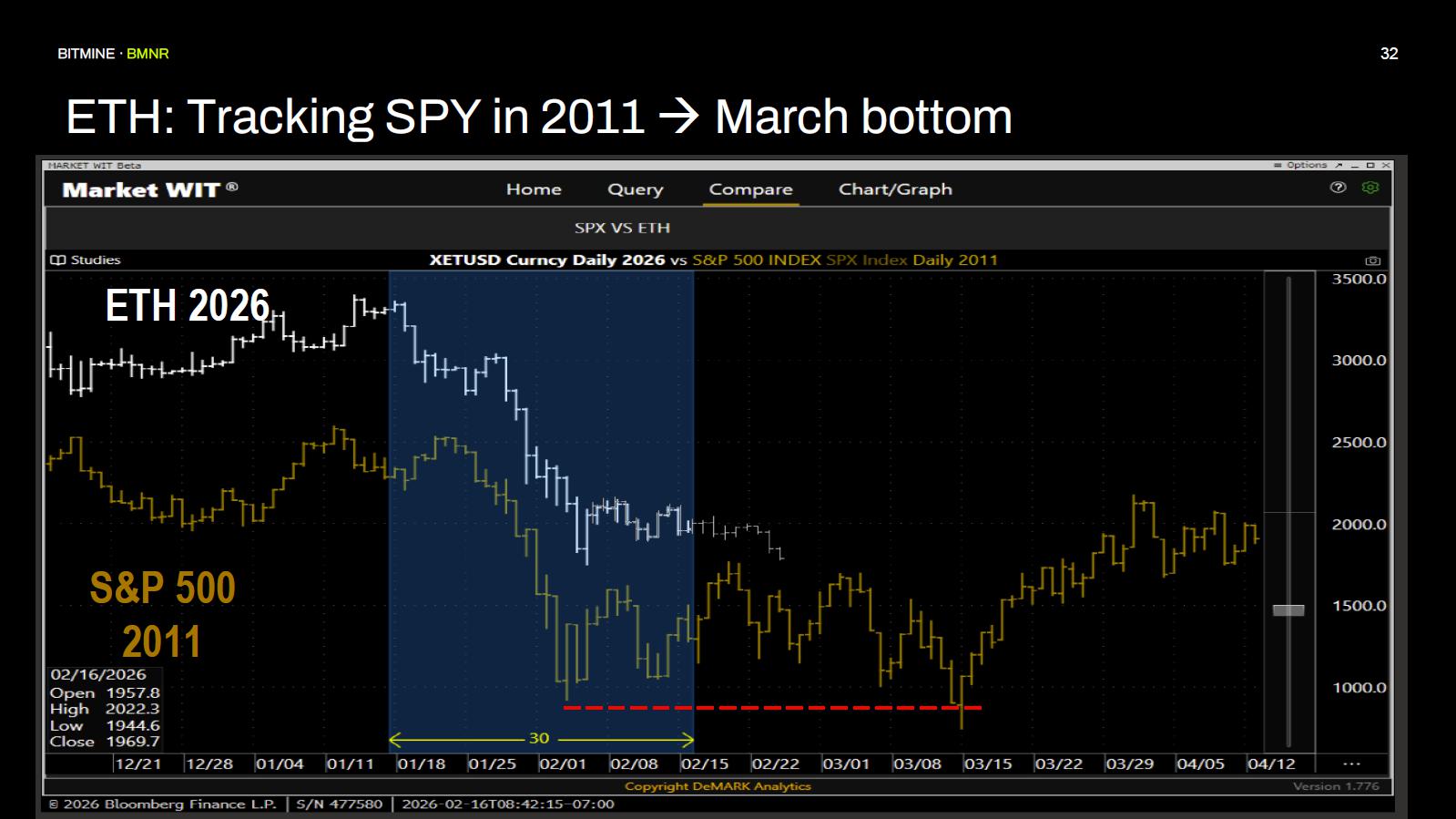Image resolution: width=1456 pixels, height=819 pixels.
Task: Click the Market WIT logo
Action: click(x=149, y=189)
